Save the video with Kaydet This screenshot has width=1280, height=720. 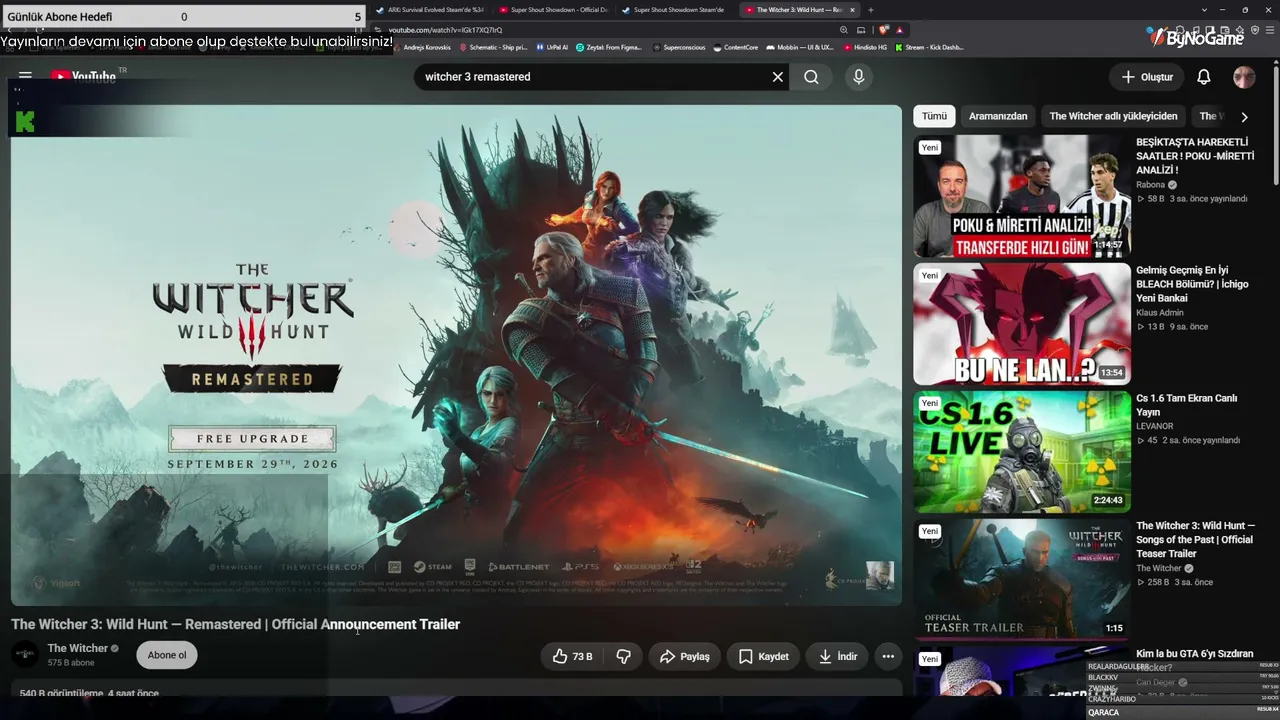[763, 656]
